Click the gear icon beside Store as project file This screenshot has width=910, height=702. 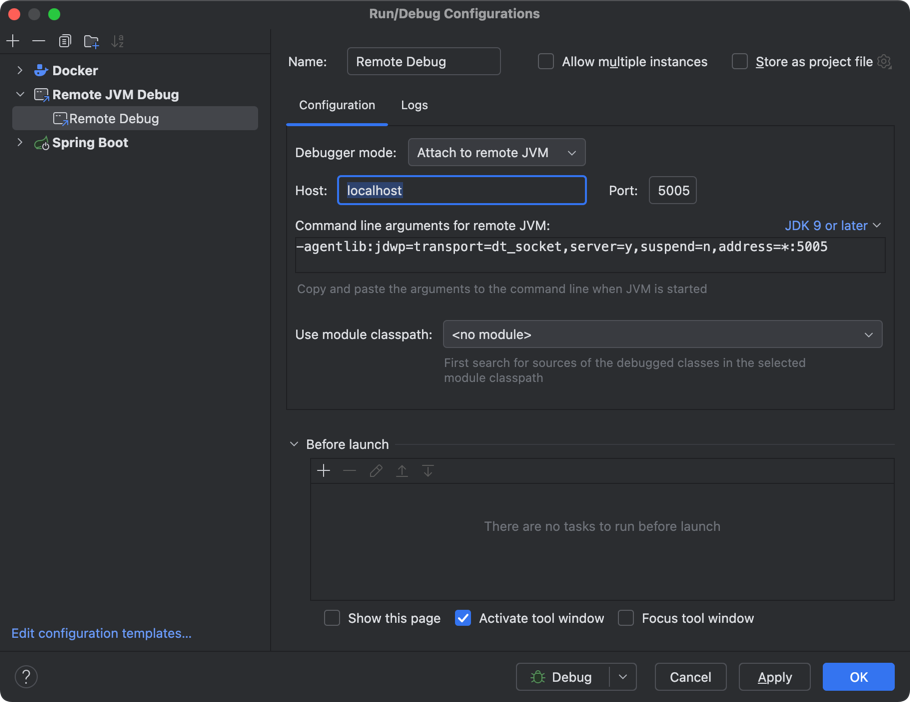pos(884,62)
